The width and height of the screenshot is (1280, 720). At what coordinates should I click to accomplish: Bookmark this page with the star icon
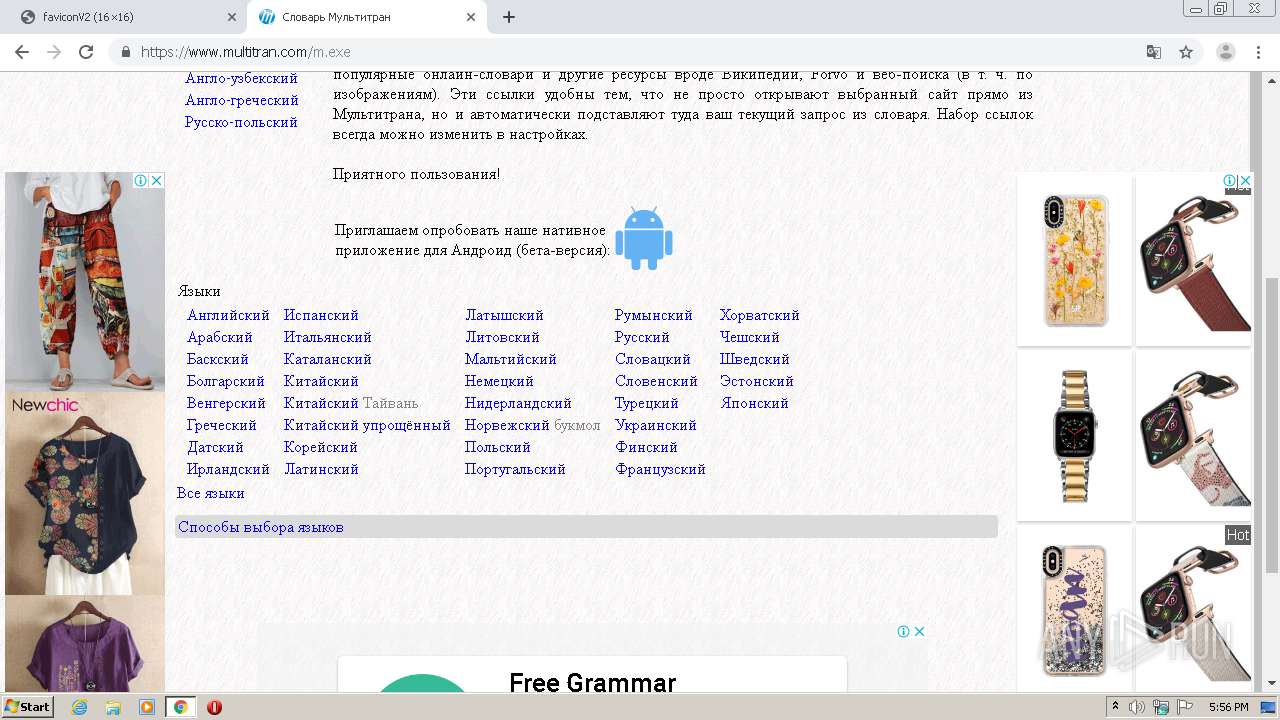(1186, 52)
